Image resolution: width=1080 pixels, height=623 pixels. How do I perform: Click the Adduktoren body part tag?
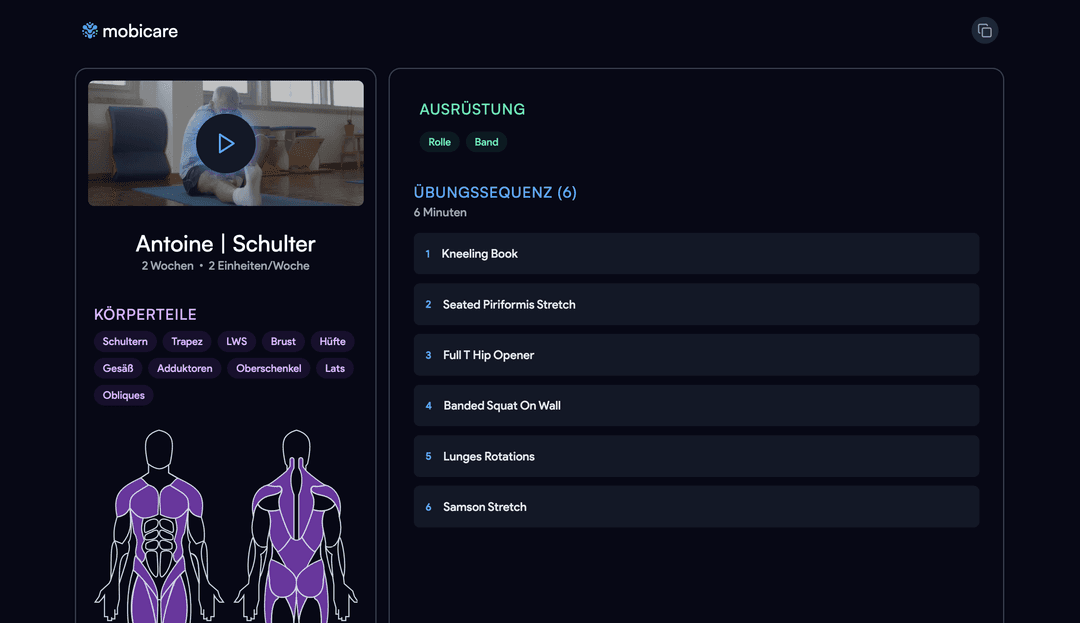click(x=185, y=369)
